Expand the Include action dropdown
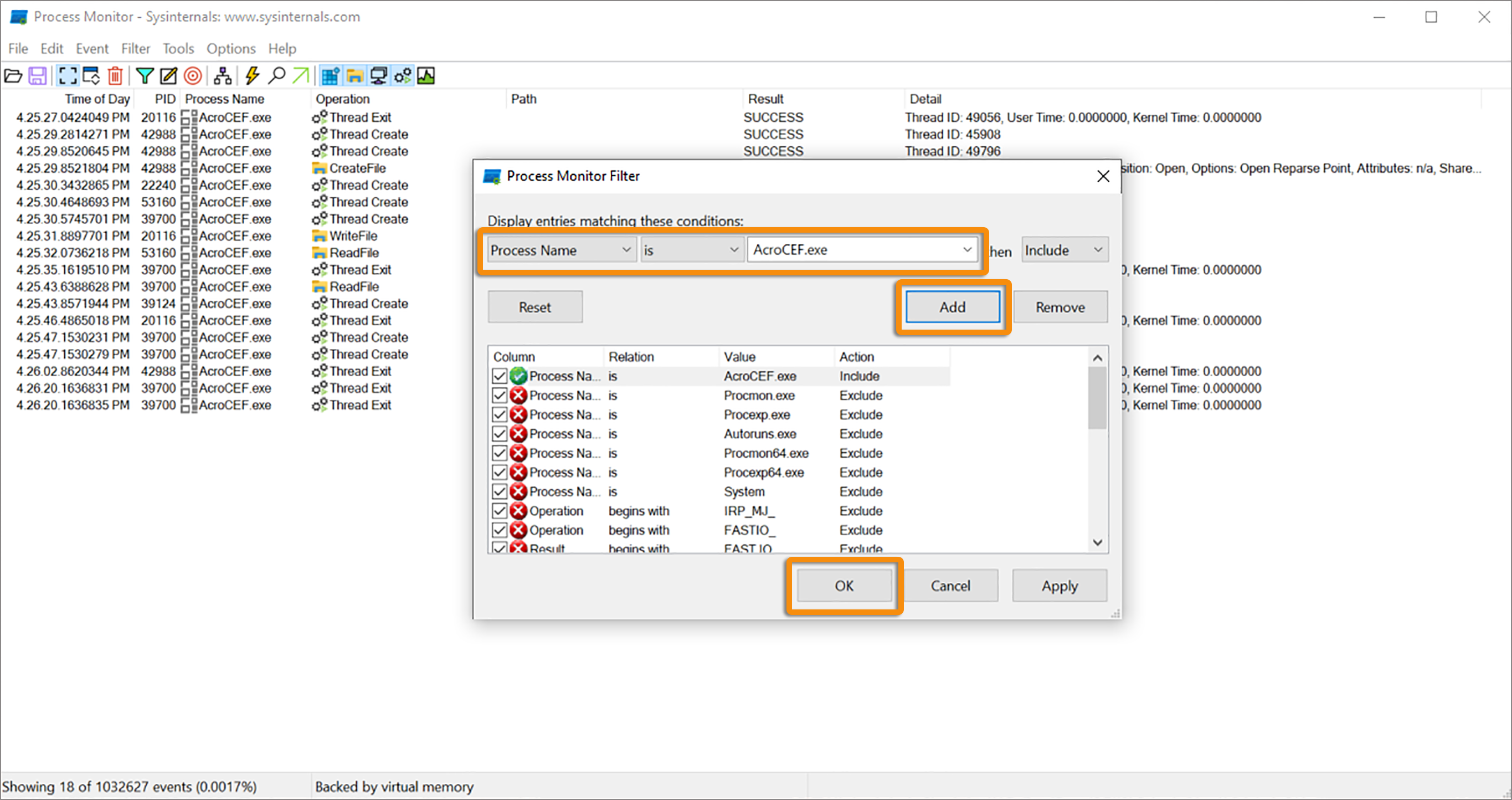 (x=1098, y=249)
